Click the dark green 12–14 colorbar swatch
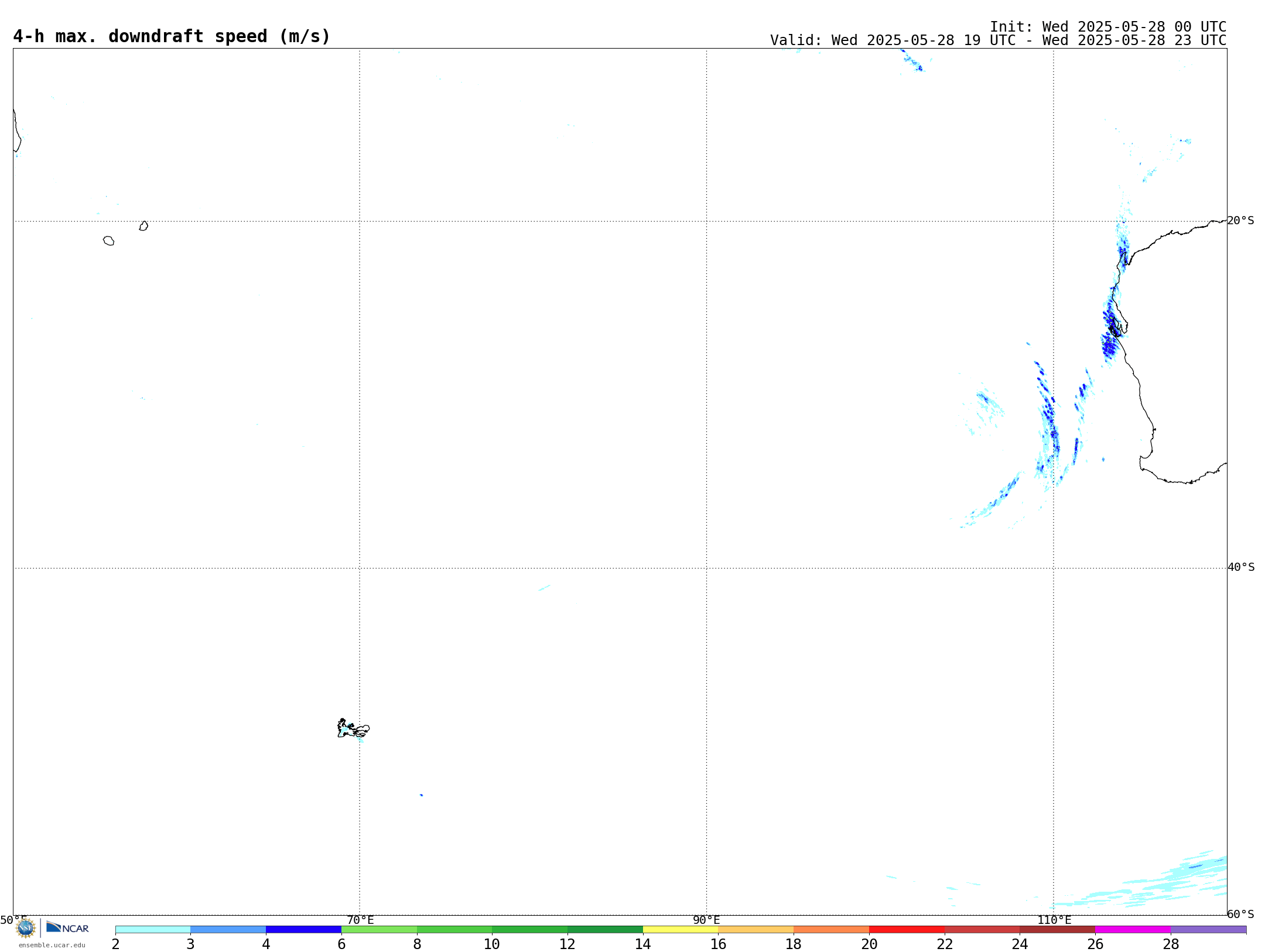Screen dimensions: 1265x952 coord(605,929)
